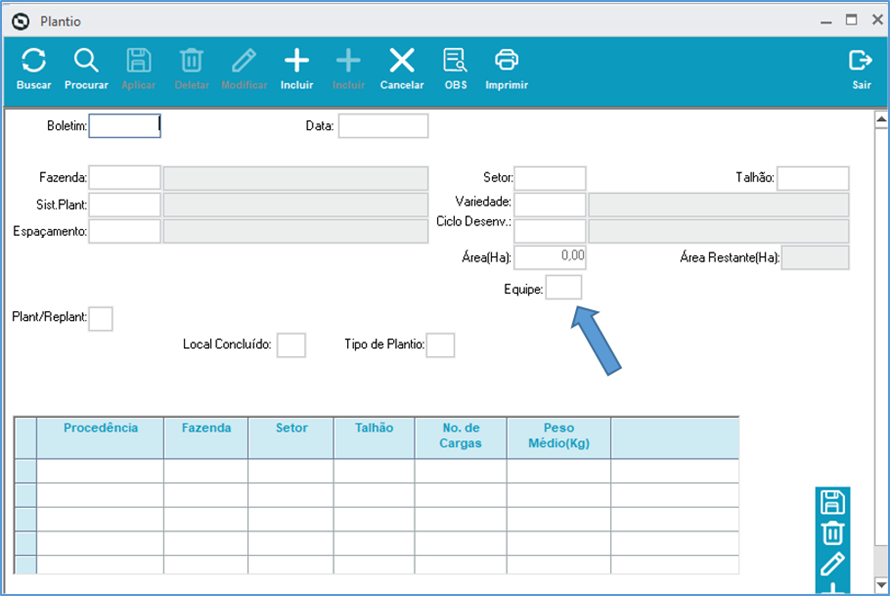
Task: Click the Setor column header in grid
Action: (x=291, y=438)
